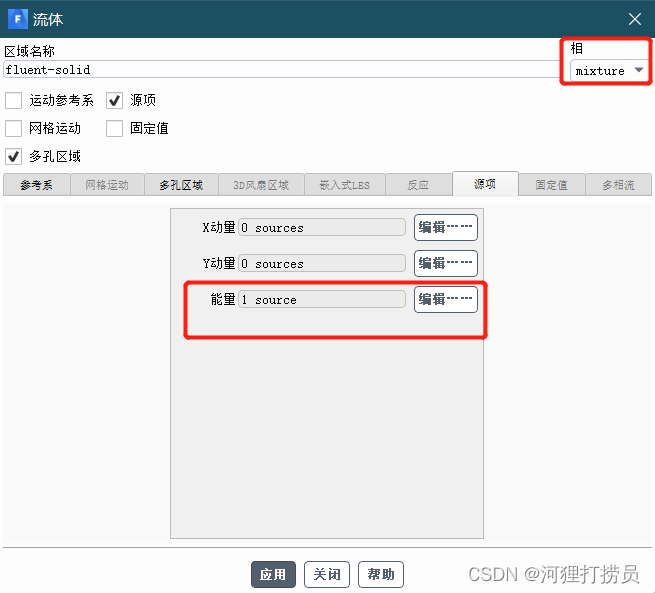The image size is (655, 593).
Task: Enable the 网格运动 checkbox
Action: pos(13,128)
